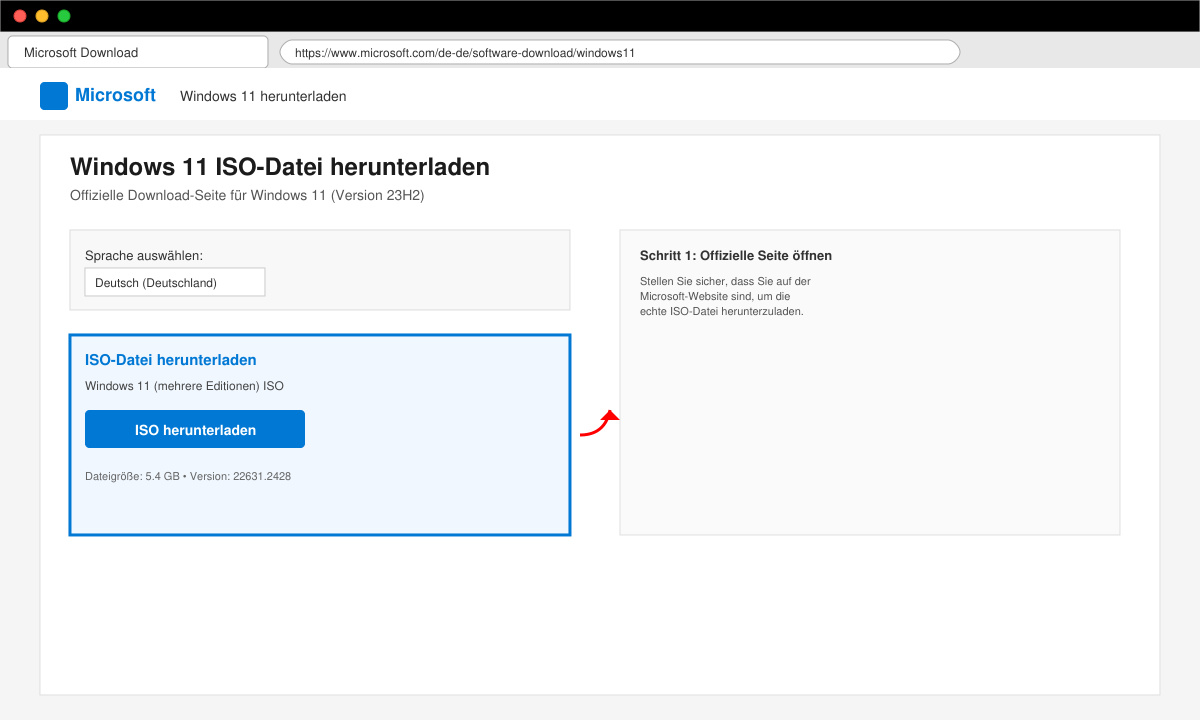
Task: Click the Microsoft brand name link
Action: (115, 95)
